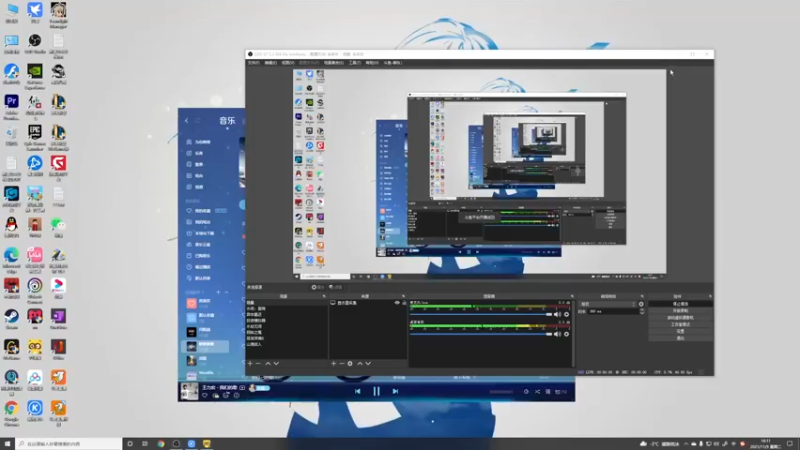Remove selected scene with scenes minus icon
Viewport: 800px width, 450px height.
(258, 363)
